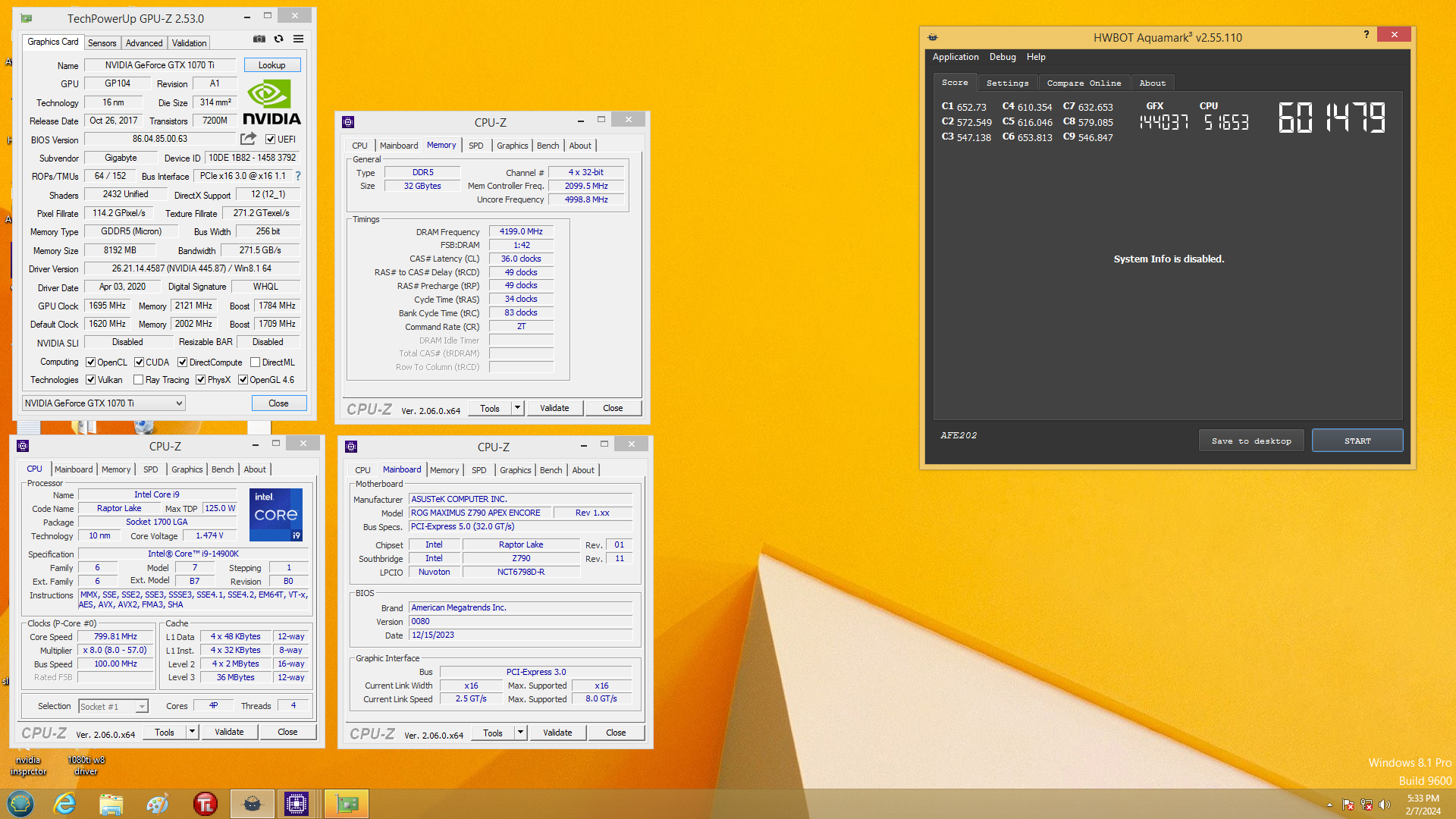This screenshot has width=1456, height=819.
Task: Open File Explorer from the taskbar
Action: tap(111, 804)
